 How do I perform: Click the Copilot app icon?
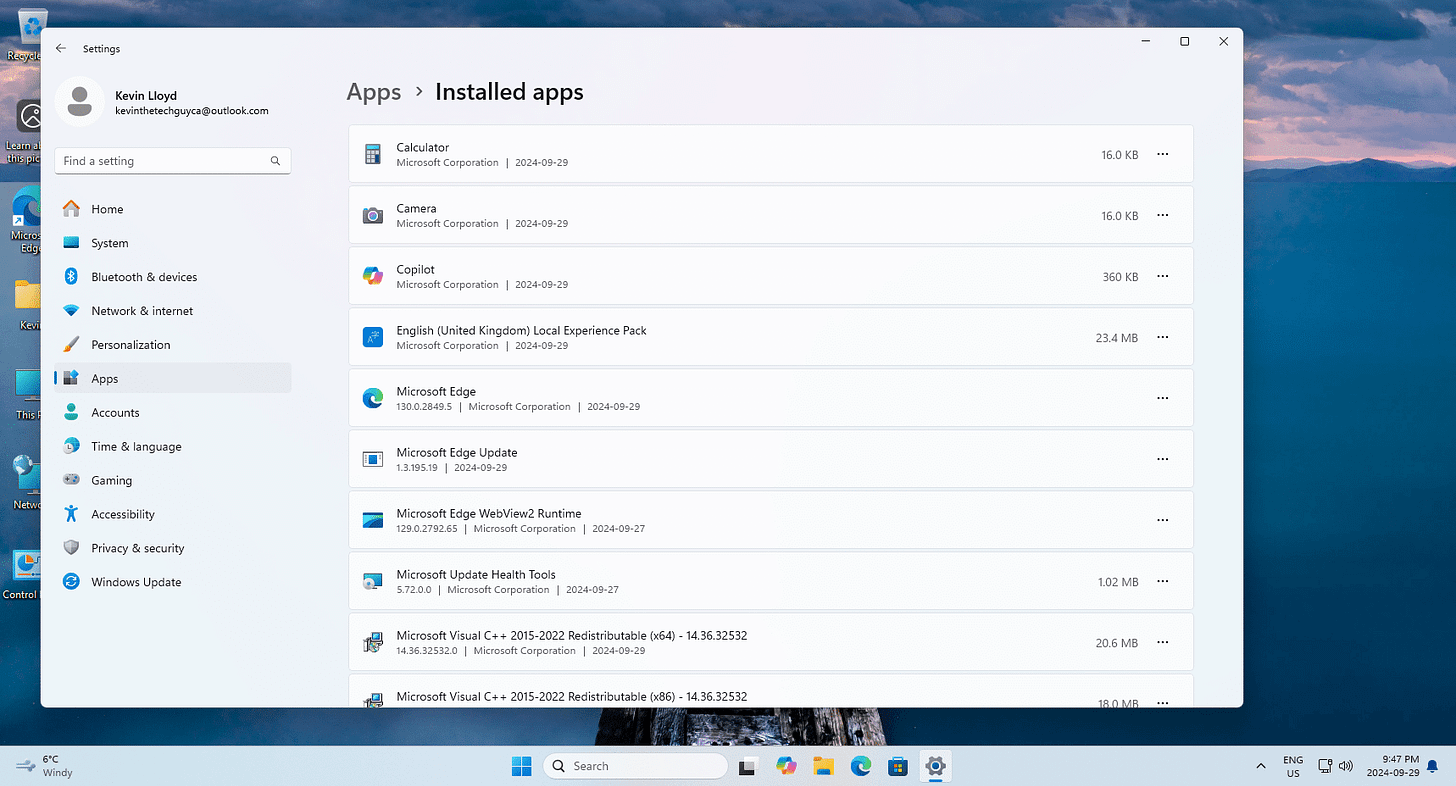tap(372, 276)
